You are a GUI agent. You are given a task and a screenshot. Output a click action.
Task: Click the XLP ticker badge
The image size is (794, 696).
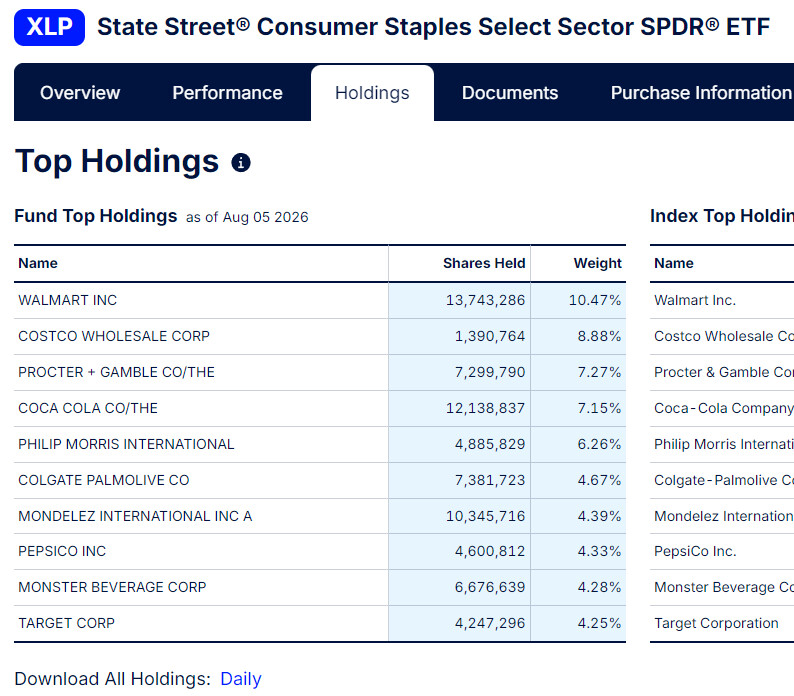coord(49,27)
